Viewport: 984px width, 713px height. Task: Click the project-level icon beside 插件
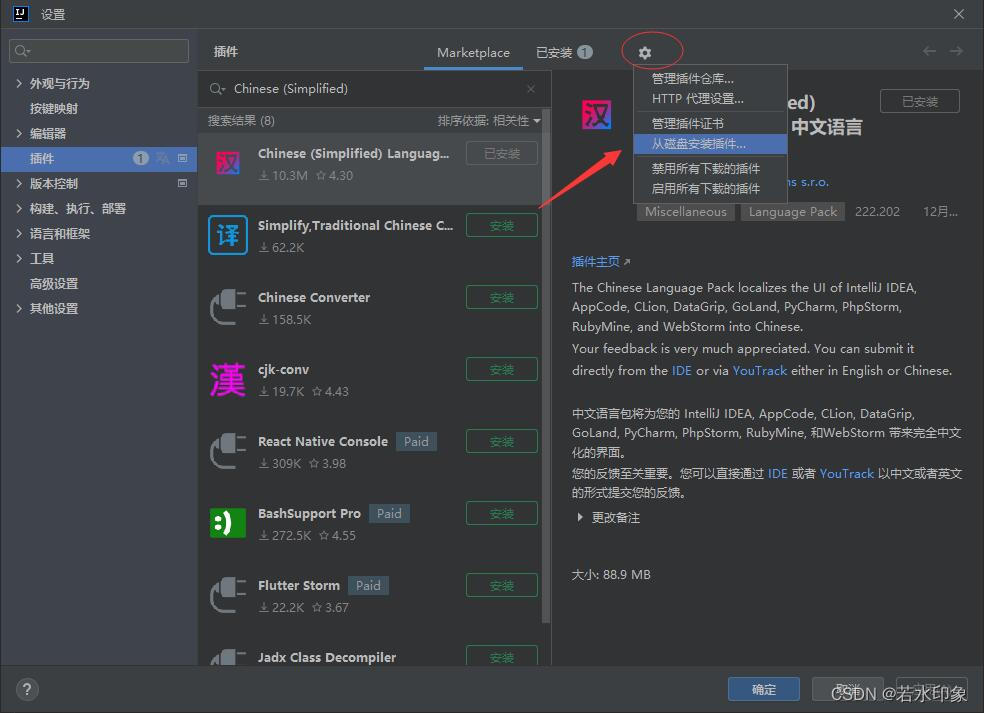pyautogui.click(x=183, y=158)
